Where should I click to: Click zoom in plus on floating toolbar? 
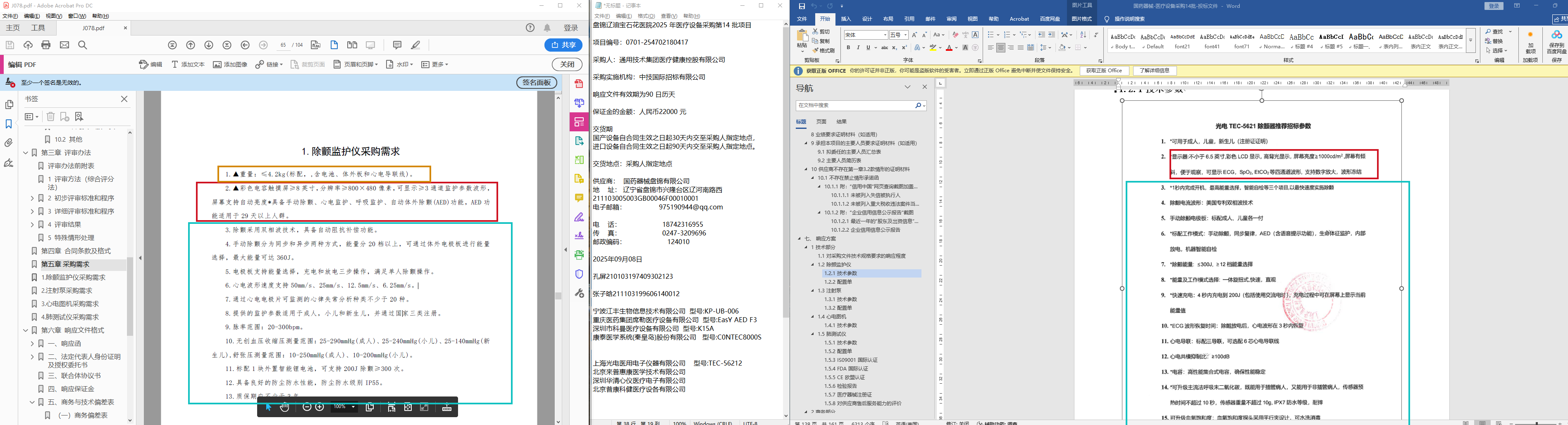tap(320, 407)
